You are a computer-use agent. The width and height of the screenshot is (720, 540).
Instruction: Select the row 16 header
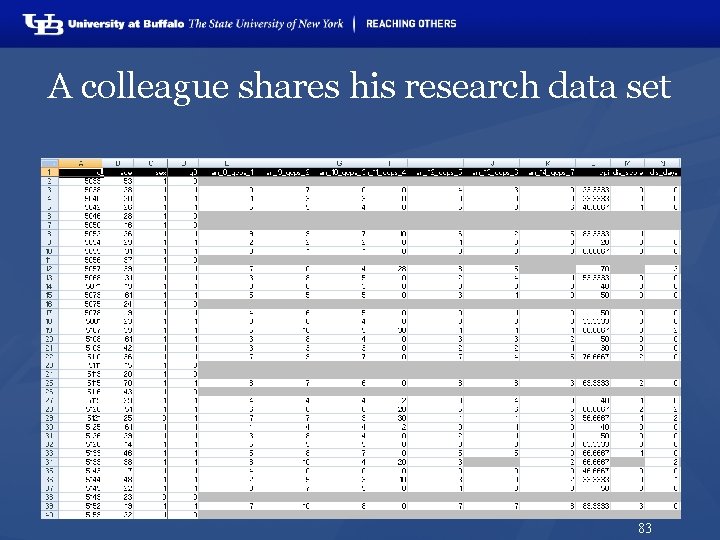50,304
